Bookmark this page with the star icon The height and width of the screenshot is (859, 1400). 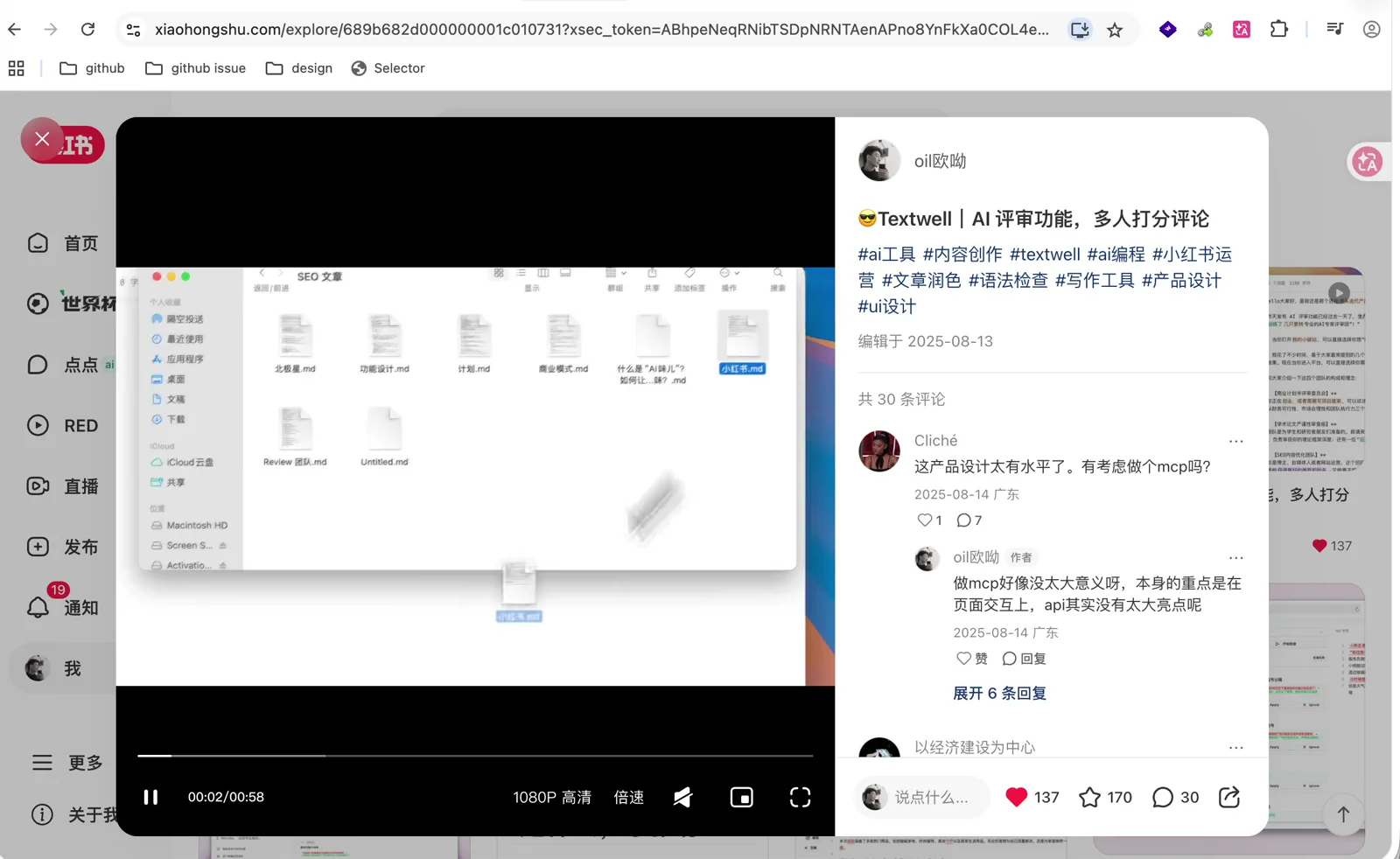pyautogui.click(x=1115, y=31)
